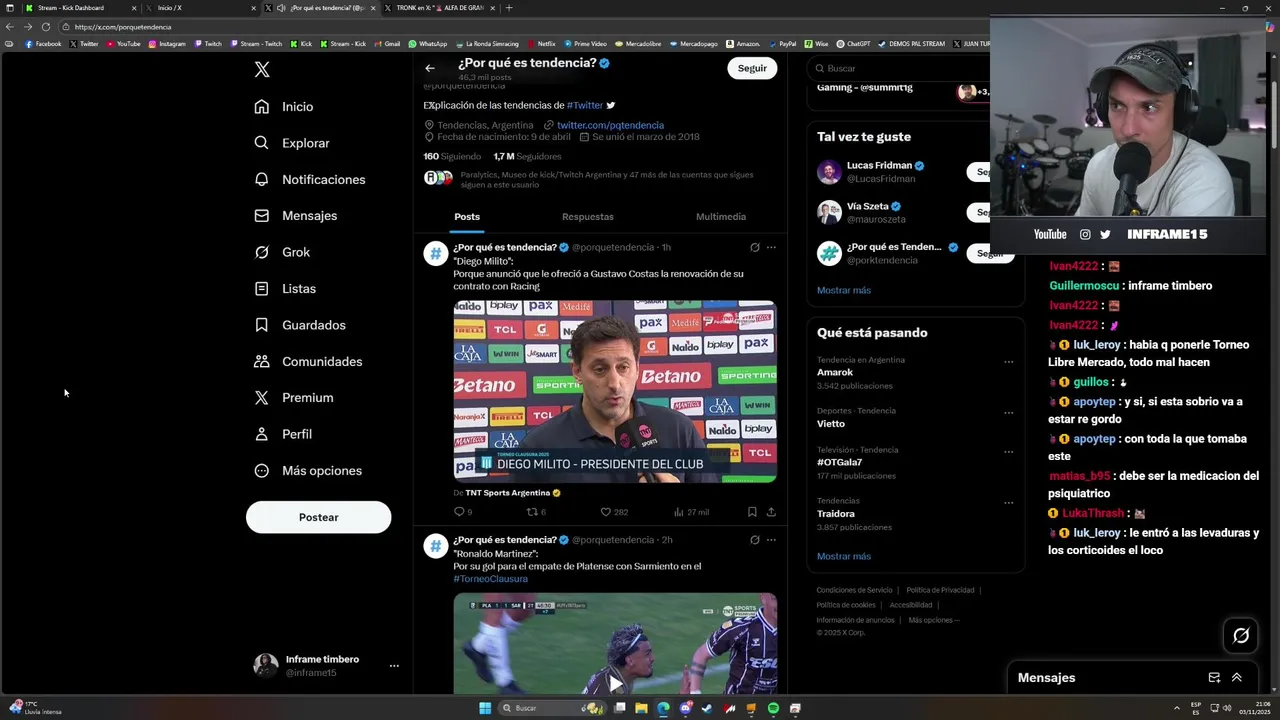The height and width of the screenshot is (720, 1280).
Task: Compose new message in Mensajes drawer
Action: 1214,678
